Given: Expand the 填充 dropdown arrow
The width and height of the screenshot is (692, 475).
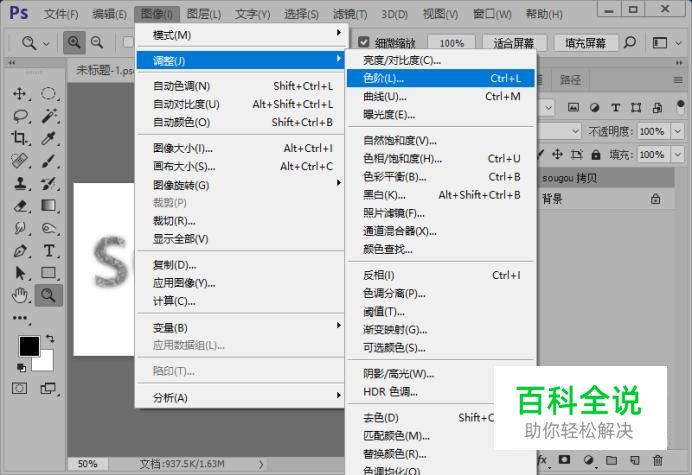Looking at the screenshot, I should click(x=677, y=155).
